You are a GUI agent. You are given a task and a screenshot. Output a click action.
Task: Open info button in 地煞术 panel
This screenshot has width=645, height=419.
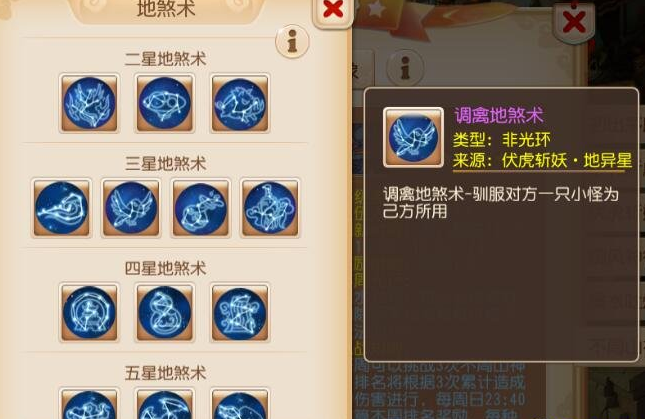point(292,41)
